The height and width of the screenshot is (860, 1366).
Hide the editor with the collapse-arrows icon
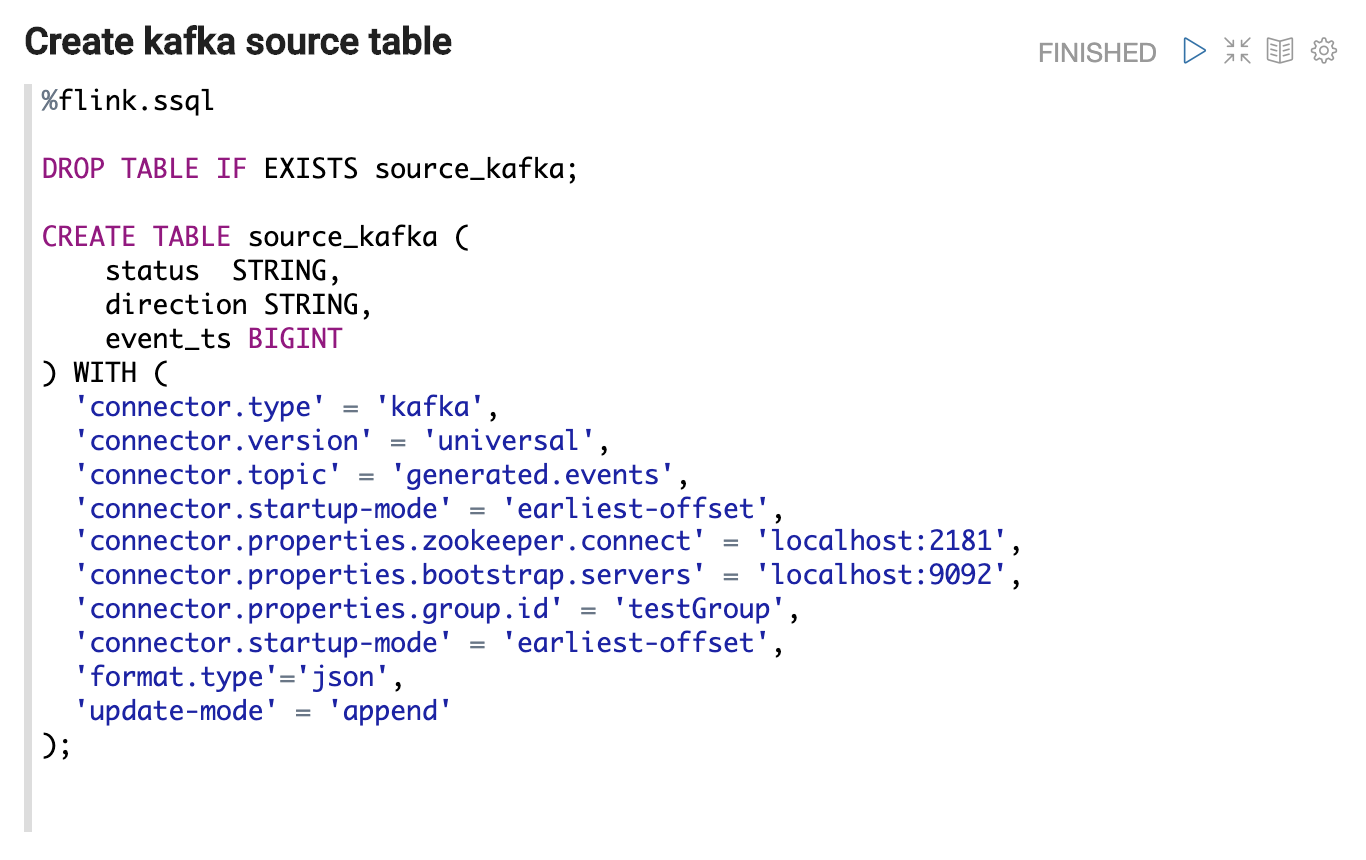click(1237, 51)
